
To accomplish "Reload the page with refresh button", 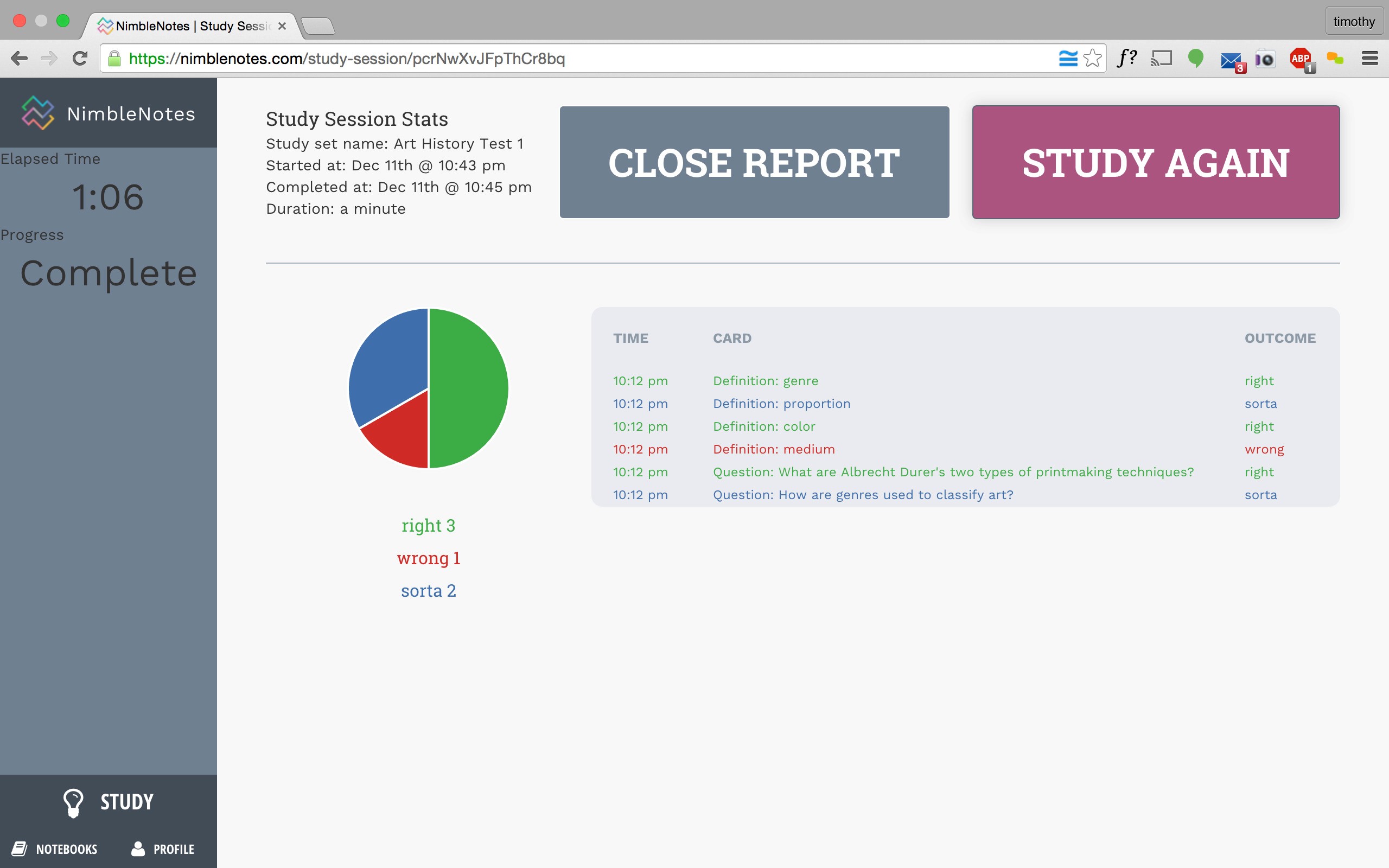I will 80,58.
